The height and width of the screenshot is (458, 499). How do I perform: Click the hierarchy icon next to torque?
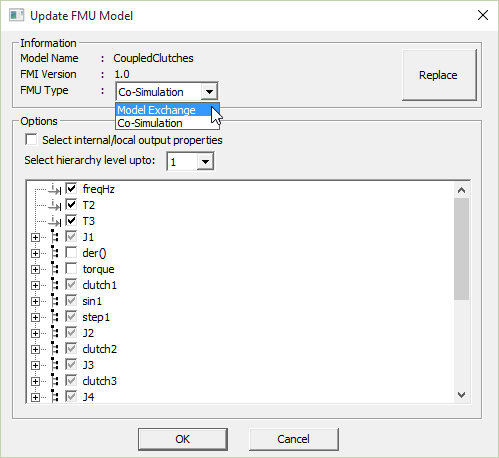55,269
